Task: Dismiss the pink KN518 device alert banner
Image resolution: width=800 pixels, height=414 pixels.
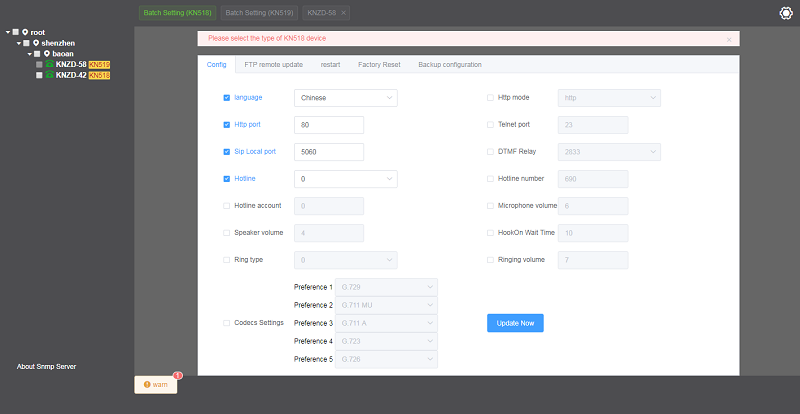Action: (729, 39)
